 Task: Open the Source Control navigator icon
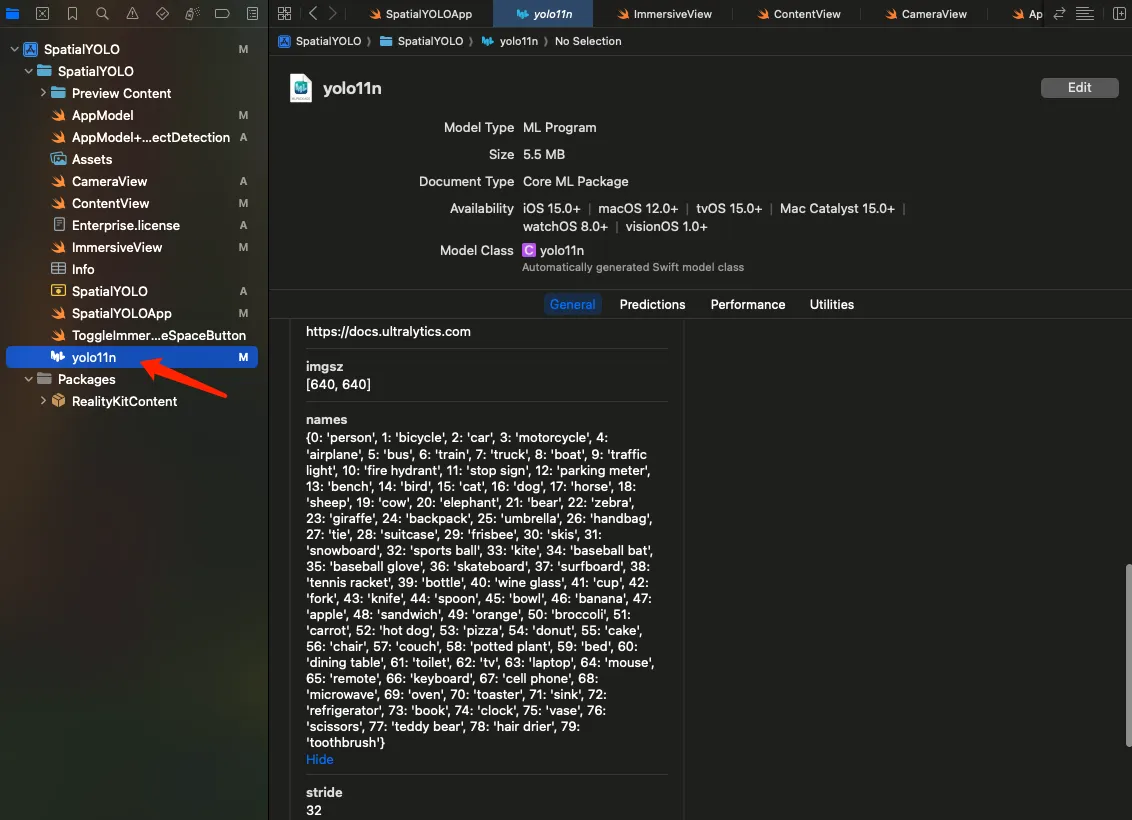click(x=43, y=13)
